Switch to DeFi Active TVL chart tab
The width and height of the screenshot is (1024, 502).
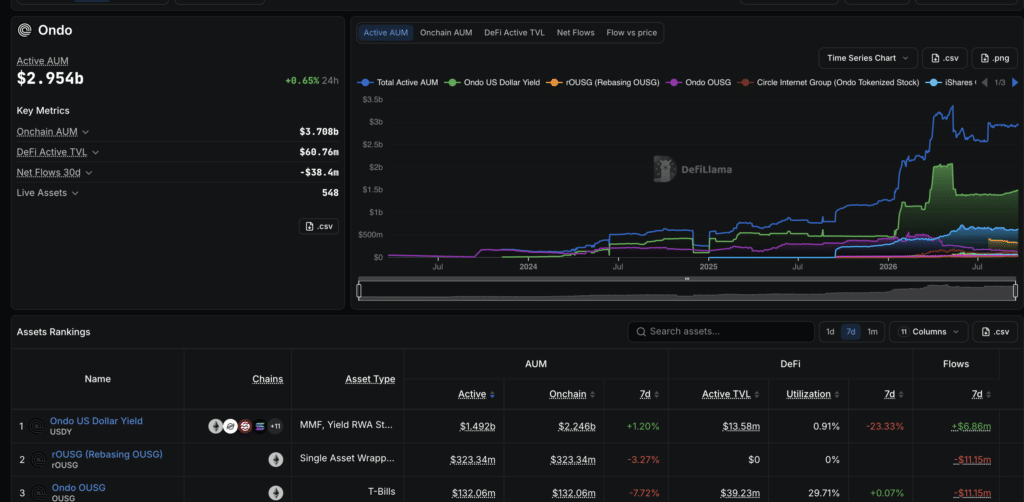[514, 33]
